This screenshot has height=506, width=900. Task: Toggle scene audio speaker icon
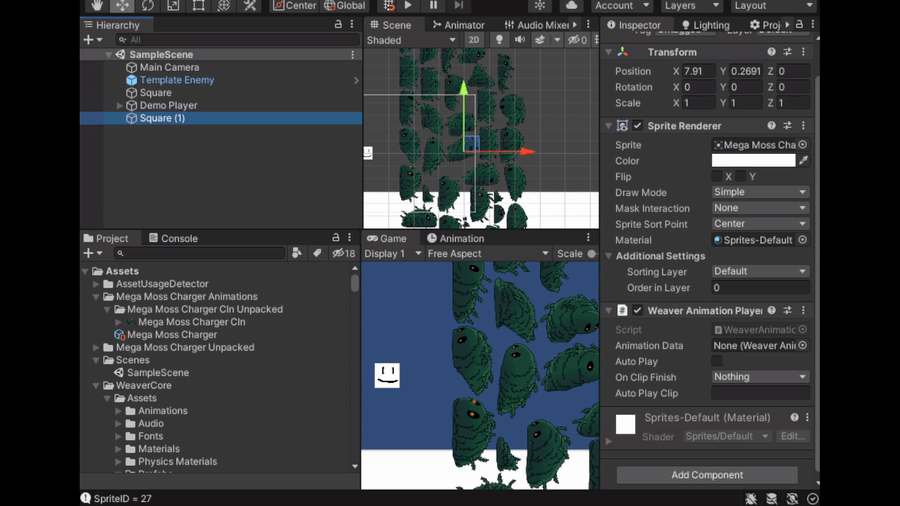point(520,40)
